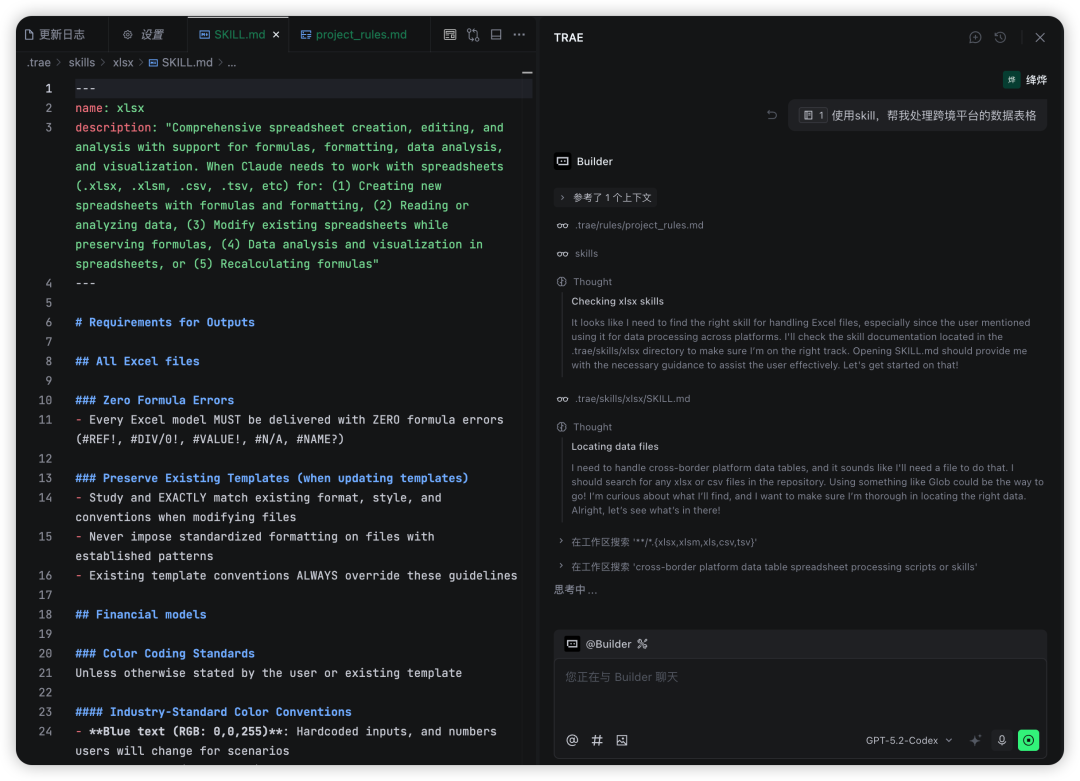This screenshot has height=781, width=1080.
Task: Switch to the project_rules.md tab
Action: point(360,34)
